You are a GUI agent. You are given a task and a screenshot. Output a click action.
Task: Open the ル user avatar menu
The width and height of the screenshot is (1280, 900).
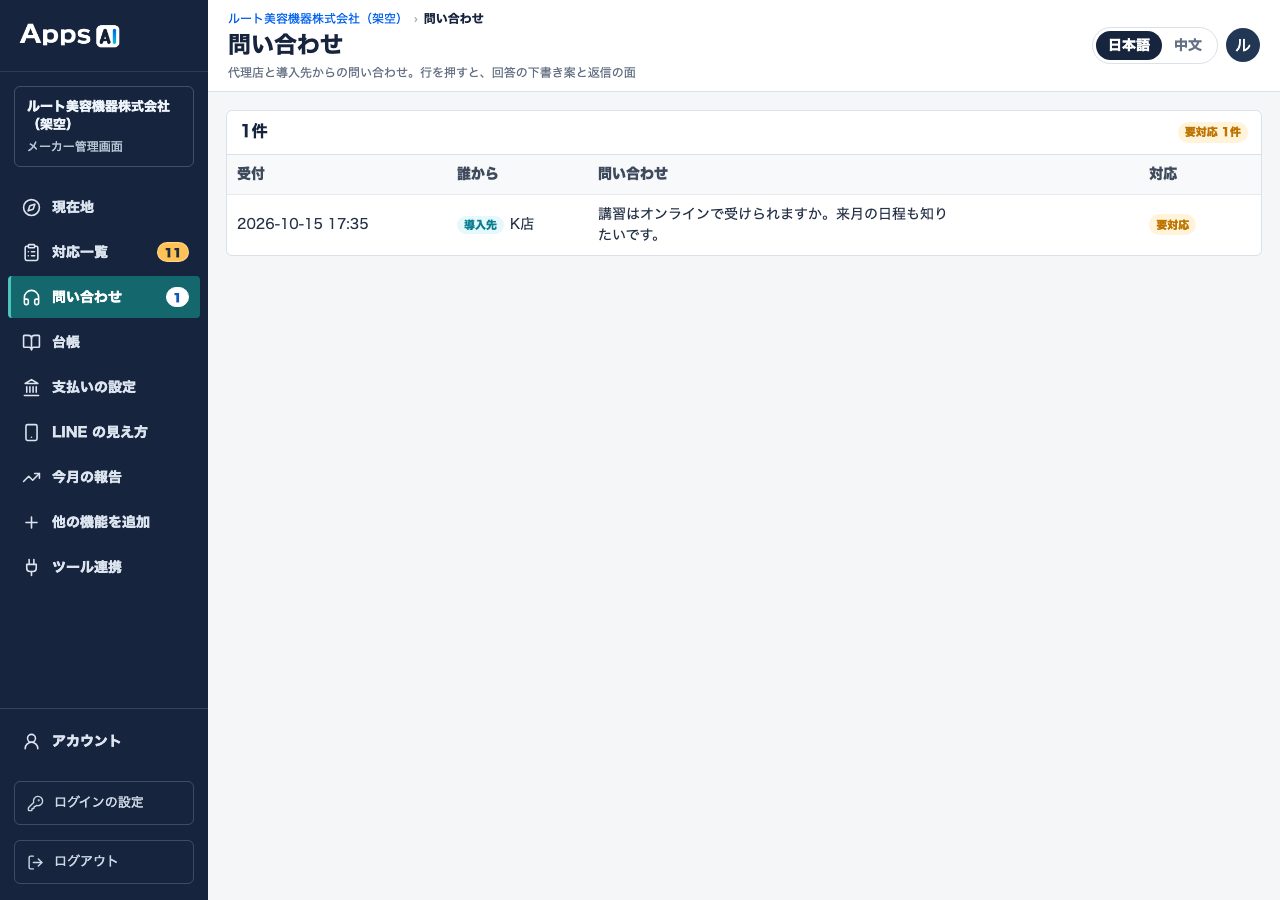point(1243,45)
